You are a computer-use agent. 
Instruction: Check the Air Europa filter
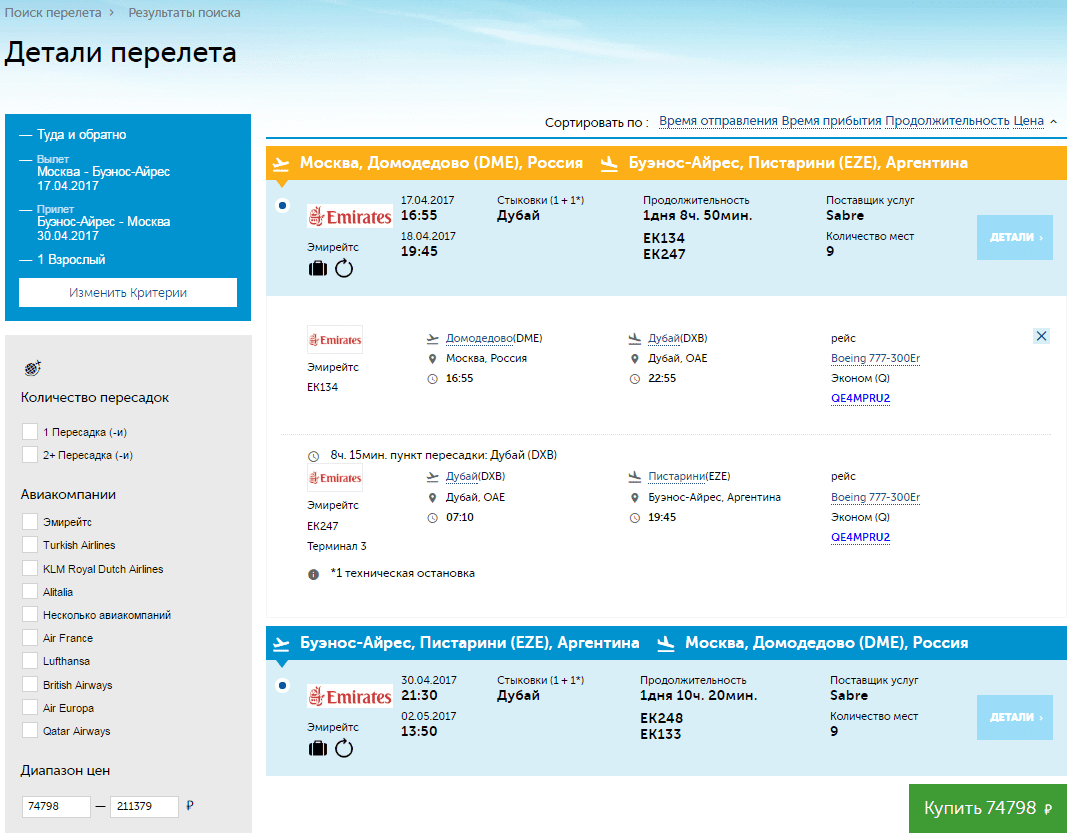tap(29, 708)
